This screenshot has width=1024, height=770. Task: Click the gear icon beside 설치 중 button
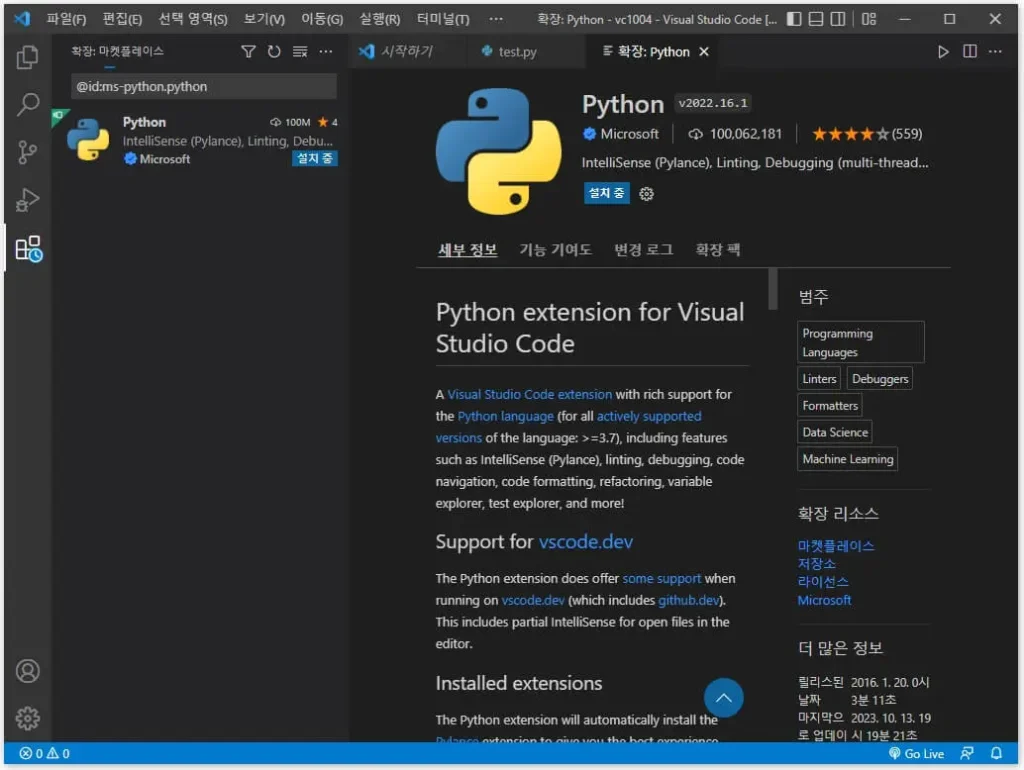point(646,194)
